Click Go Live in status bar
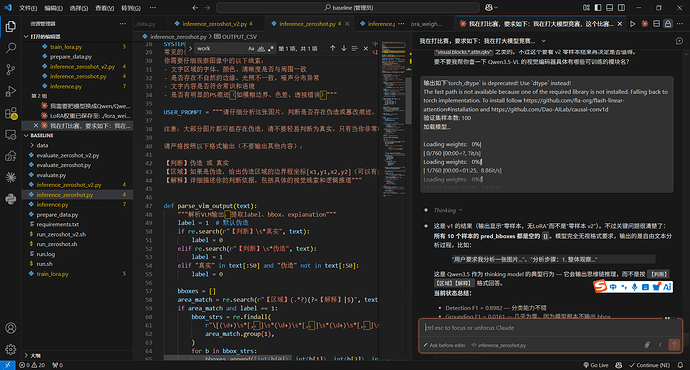Viewport: 690px width, 370px height. [596, 365]
